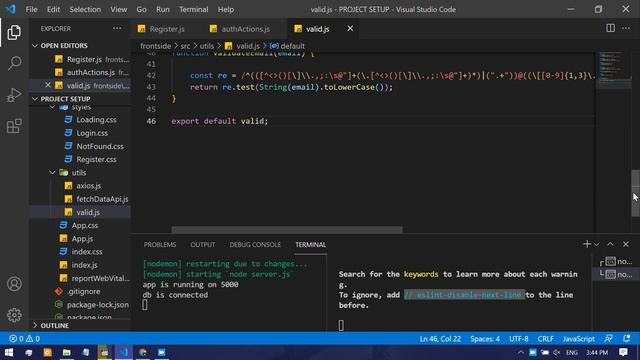
Task: Open the Search view in activity bar
Action: click(x=14, y=63)
